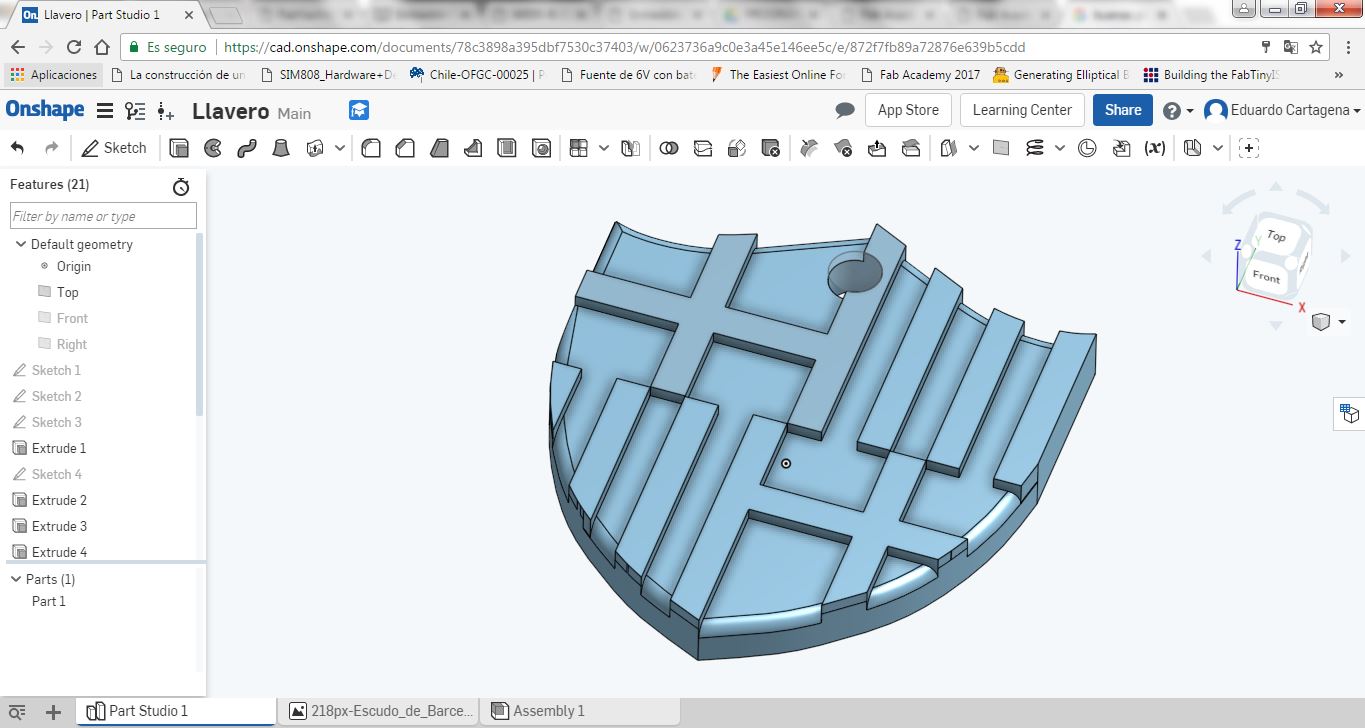Select the Helix tool
Viewport: 1365px width, 728px height.
coord(1035,148)
